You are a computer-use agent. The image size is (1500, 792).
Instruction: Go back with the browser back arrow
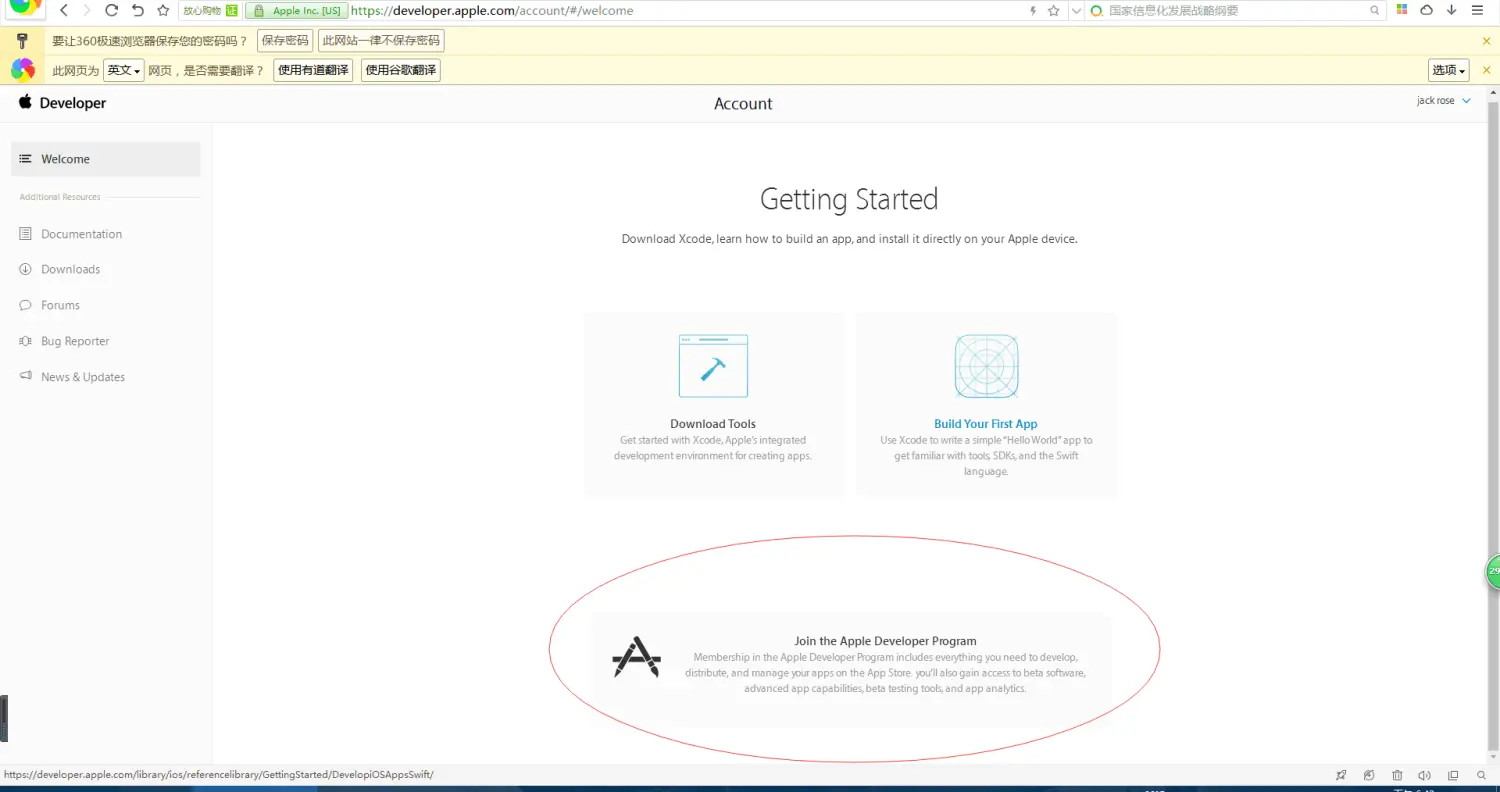click(x=64, y=11)
